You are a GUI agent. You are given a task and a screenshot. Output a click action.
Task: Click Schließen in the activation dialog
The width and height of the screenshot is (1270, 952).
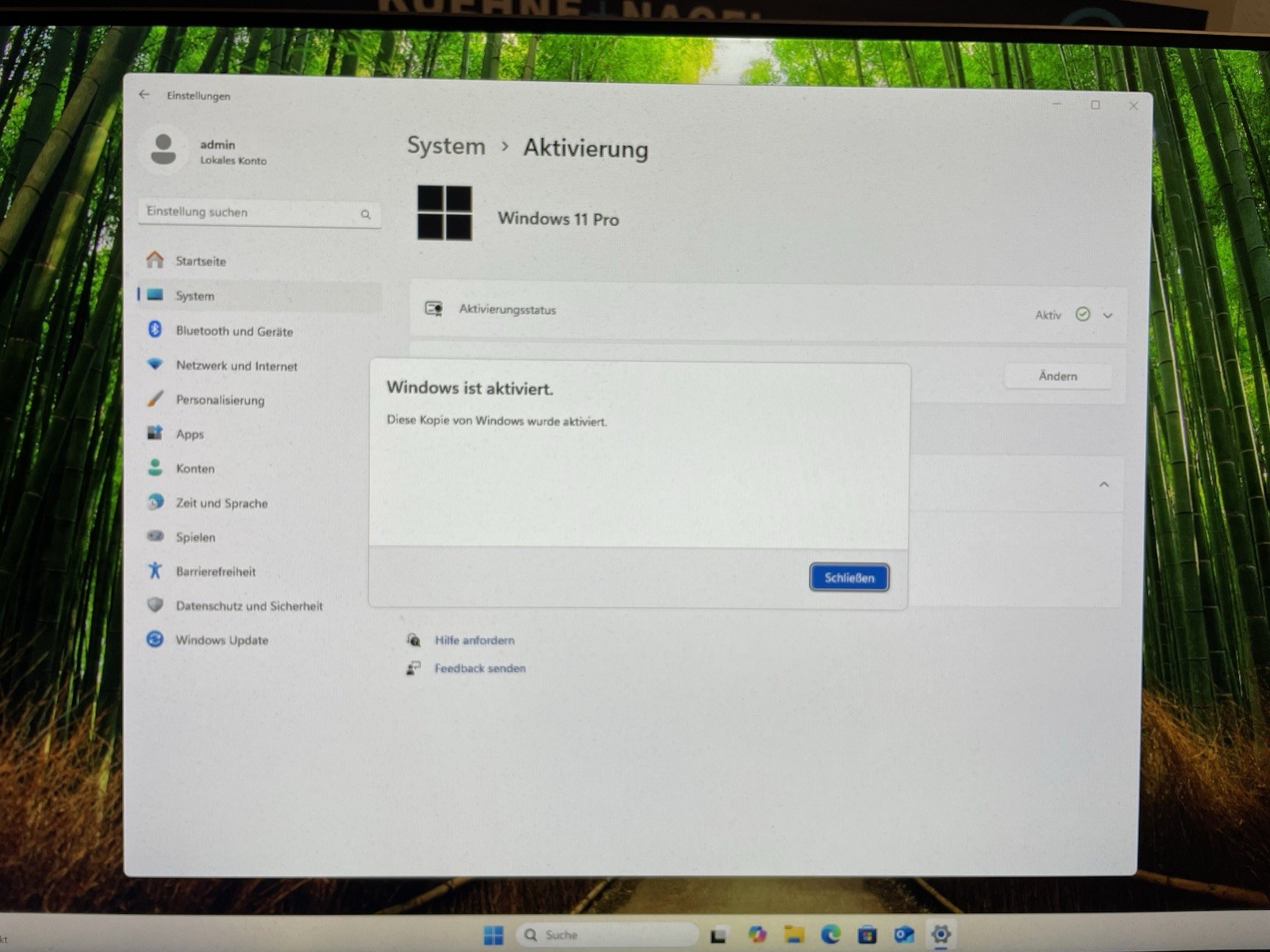click(849, 578)
